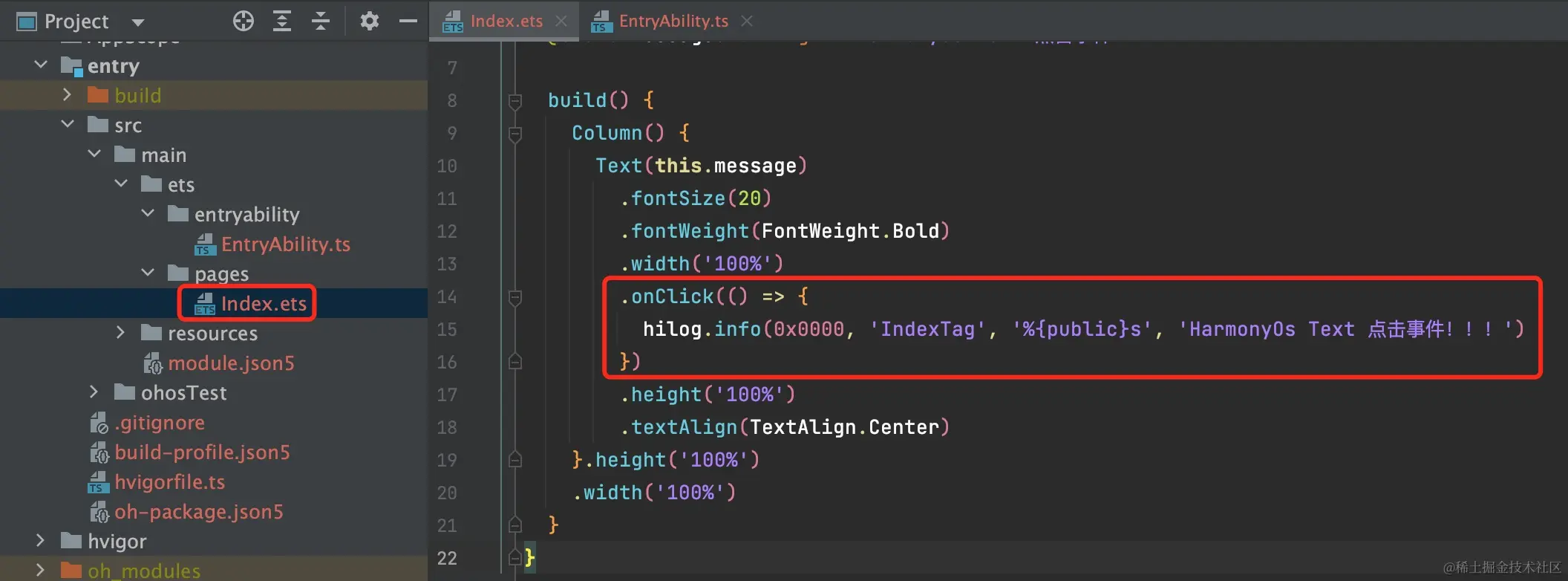This screenshot has width=1568, height=581.
Task: Close the EntryAbility.ts tab
Action: click(747, 22)
